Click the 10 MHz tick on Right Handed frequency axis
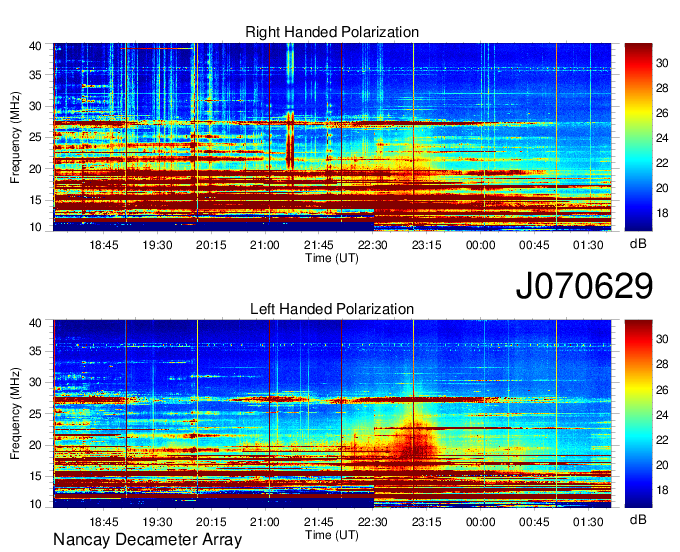The height and width of the screenshot is (552, 680). 35,227
